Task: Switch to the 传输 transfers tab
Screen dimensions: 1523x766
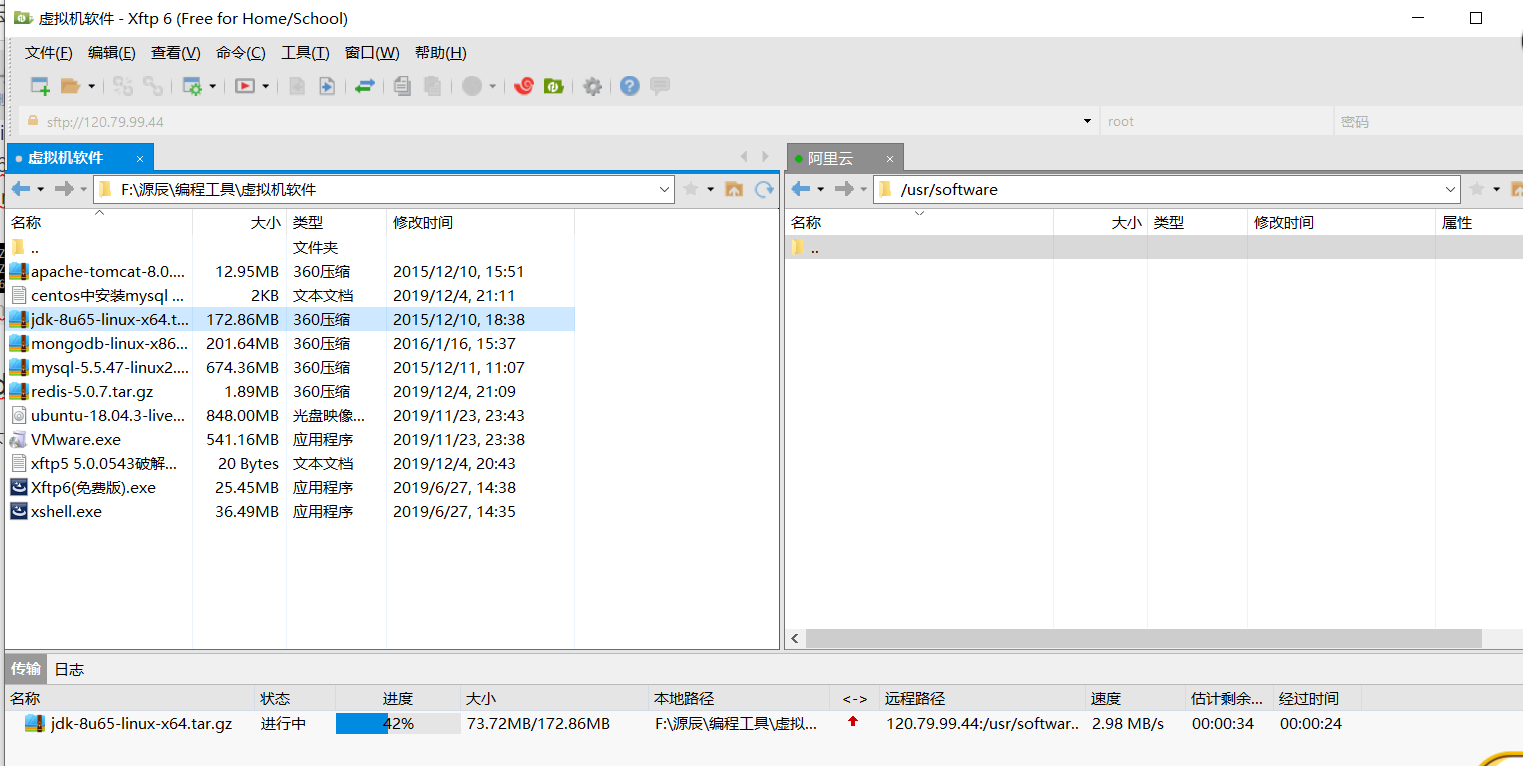Action: 26,669
